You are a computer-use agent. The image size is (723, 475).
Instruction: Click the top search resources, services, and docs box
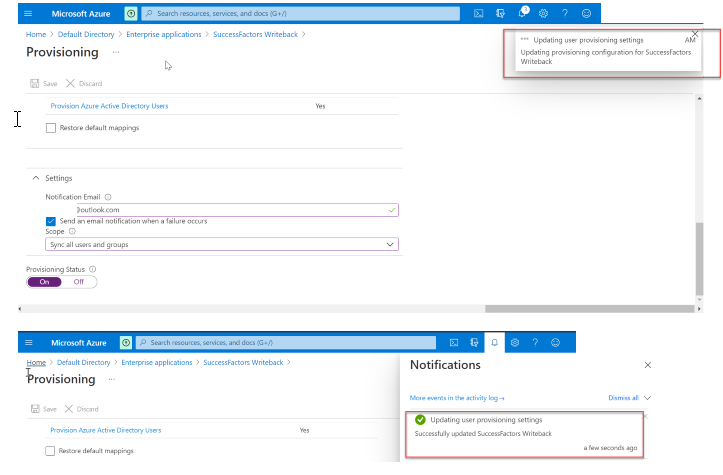301,13
